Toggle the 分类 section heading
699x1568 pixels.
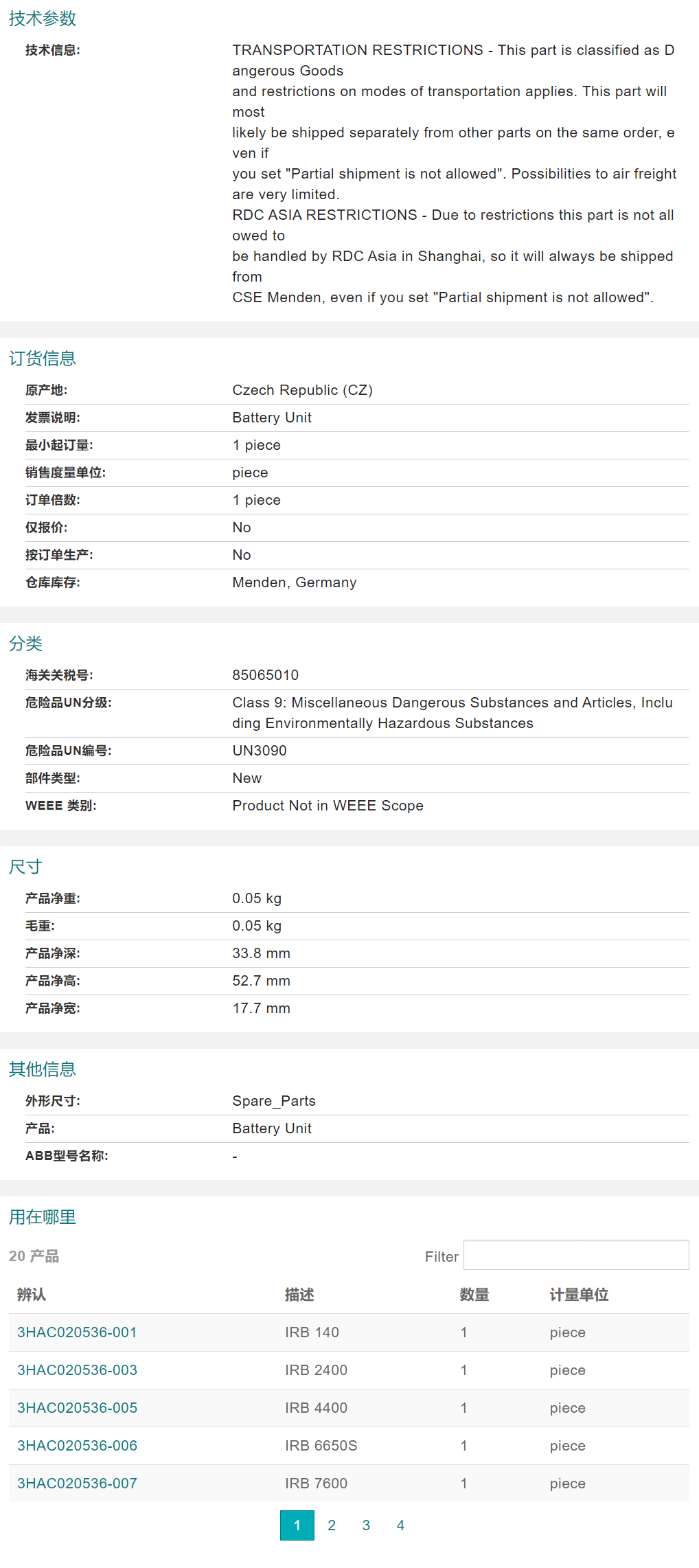pos(26,644)
